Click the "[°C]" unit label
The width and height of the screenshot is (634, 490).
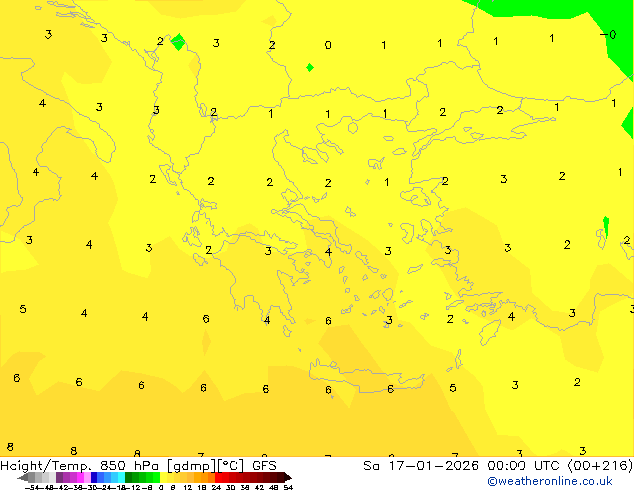click(x=233, y=465)
